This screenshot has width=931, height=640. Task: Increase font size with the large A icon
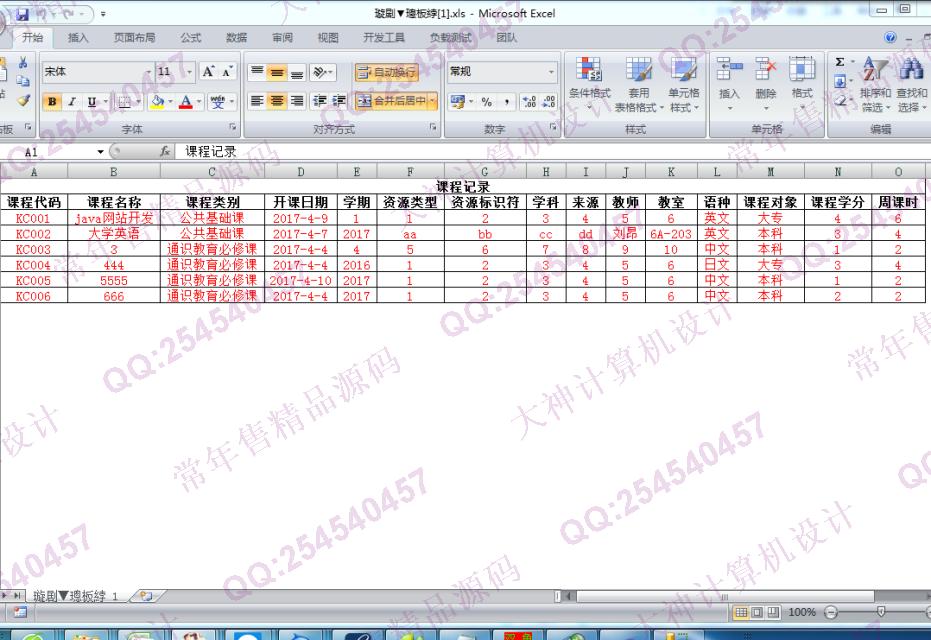point(208,72)
